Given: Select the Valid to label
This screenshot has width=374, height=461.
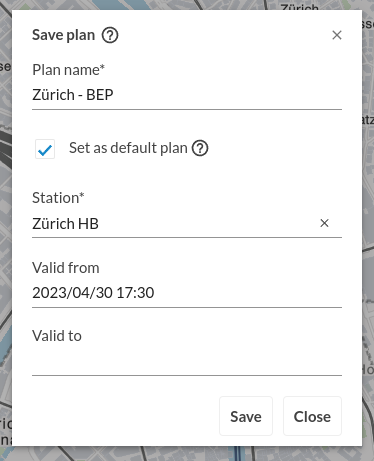Looking at the screenshot, I should (x=57, y=336).
